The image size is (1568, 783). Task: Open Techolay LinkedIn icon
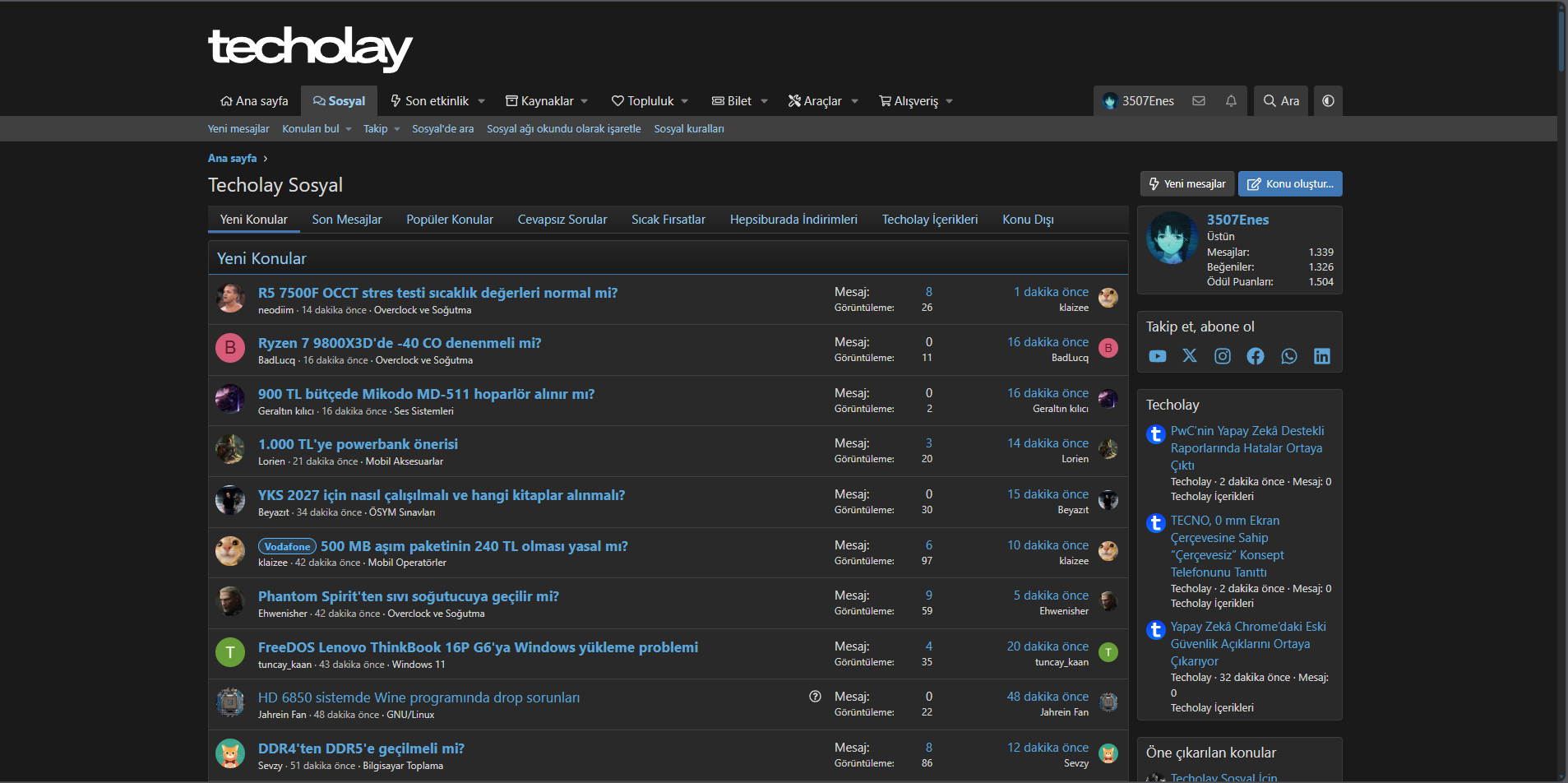pos(1322,356)
